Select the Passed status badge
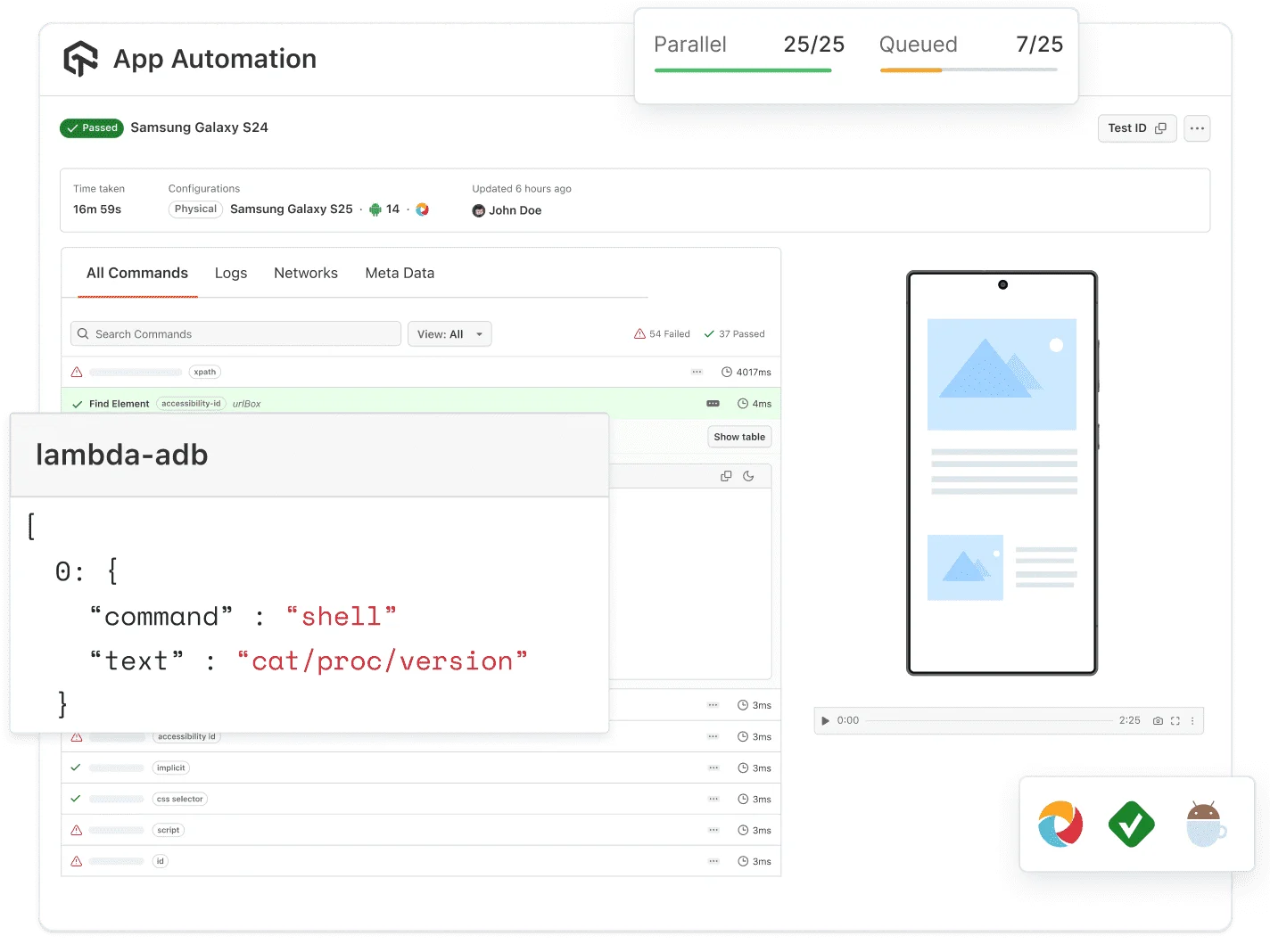This screenshot has width=1270, height=952. pyautogui.click(x=91, y=127)
